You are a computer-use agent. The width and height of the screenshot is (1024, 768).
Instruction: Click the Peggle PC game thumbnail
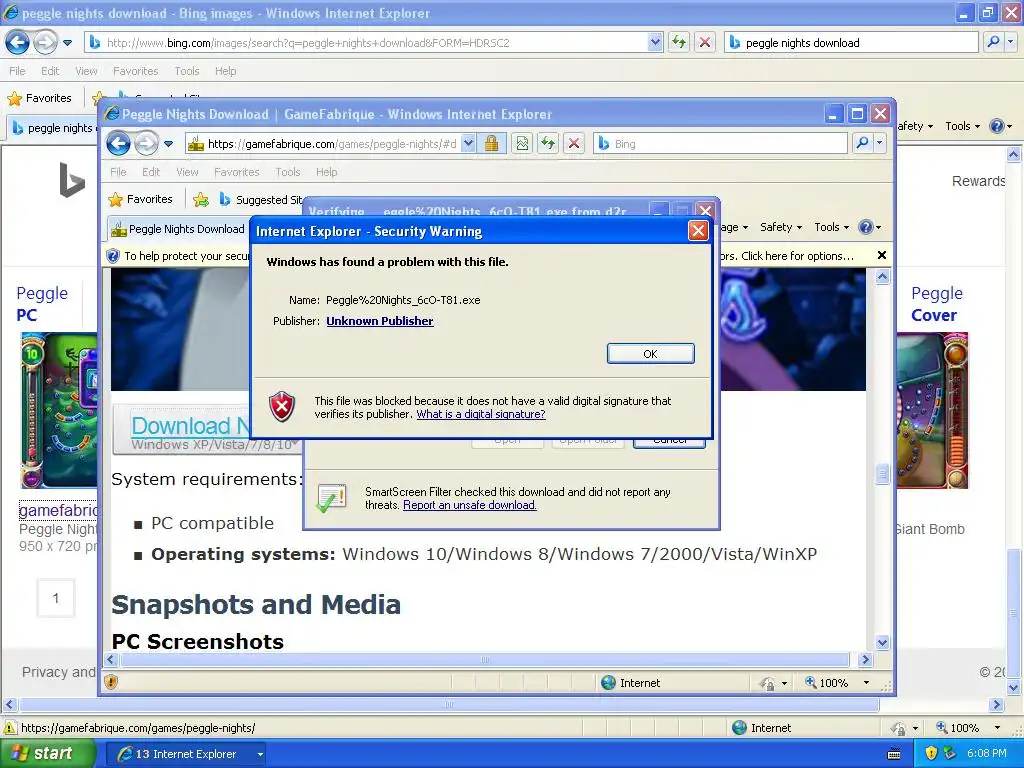(x=59, y=410)
